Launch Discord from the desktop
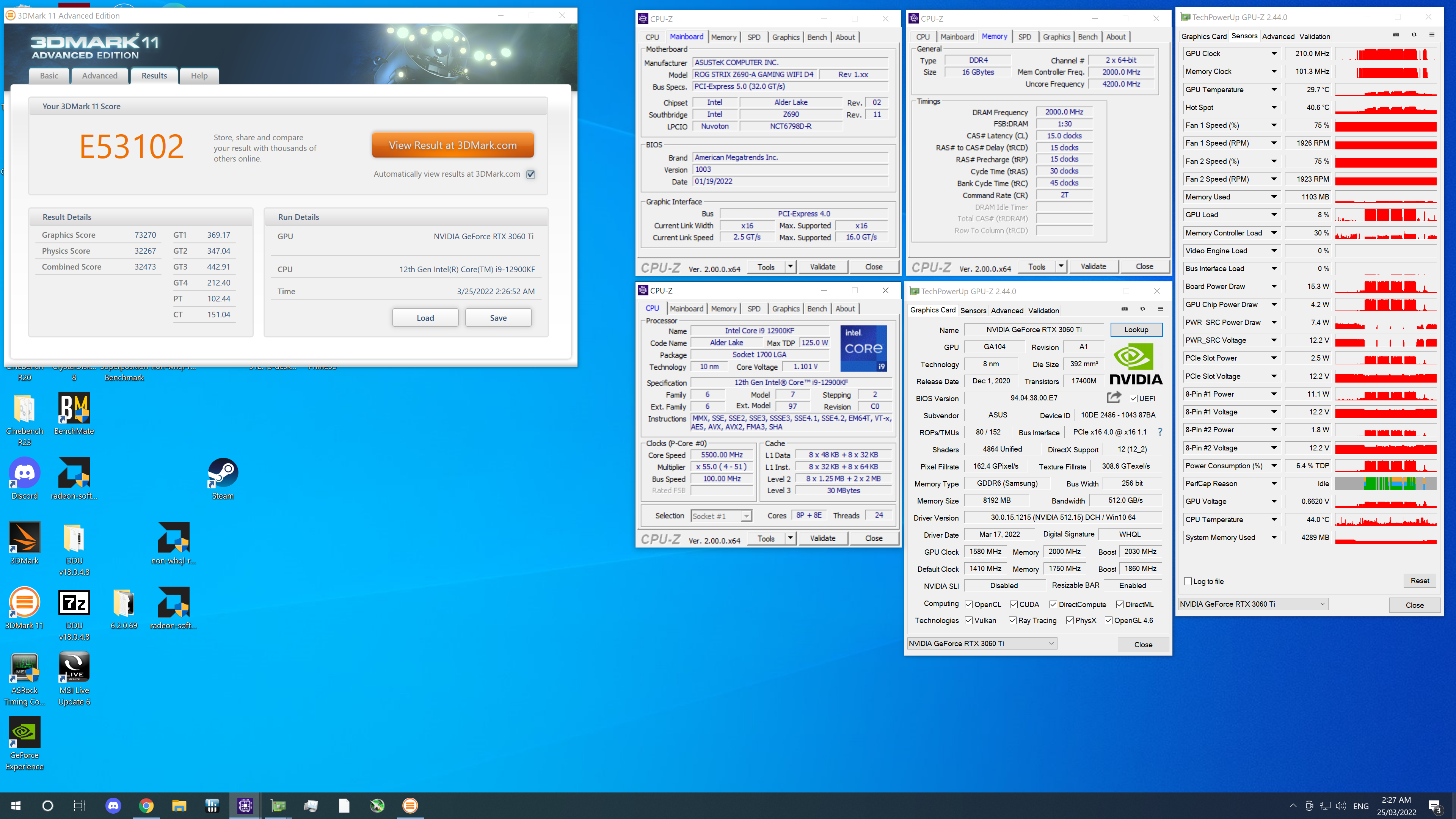This screenshot has width=1456, height=819. 24,479
